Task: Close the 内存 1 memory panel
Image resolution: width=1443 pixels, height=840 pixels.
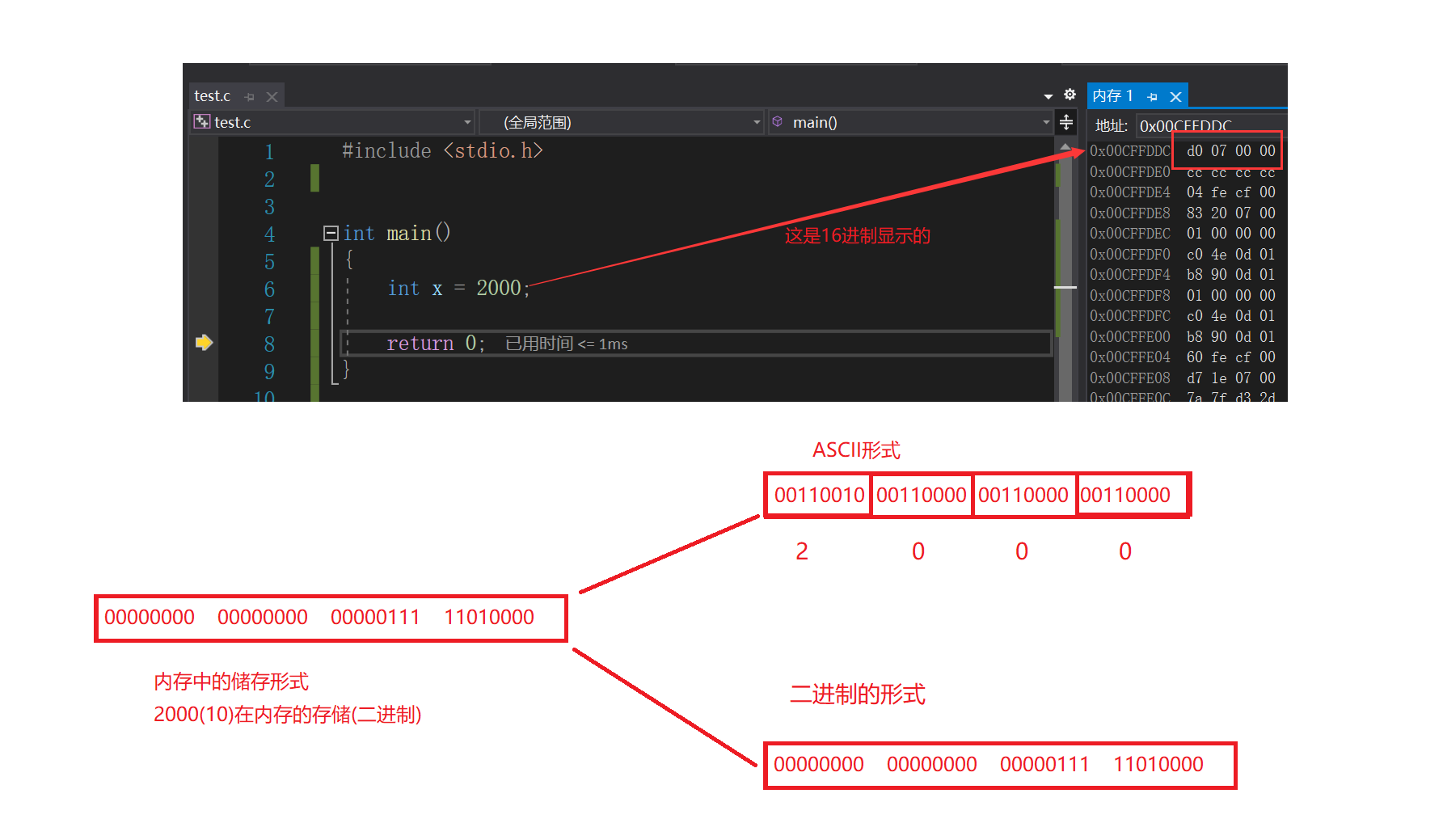Action: pyautogui.click(x=1176, y=97)
